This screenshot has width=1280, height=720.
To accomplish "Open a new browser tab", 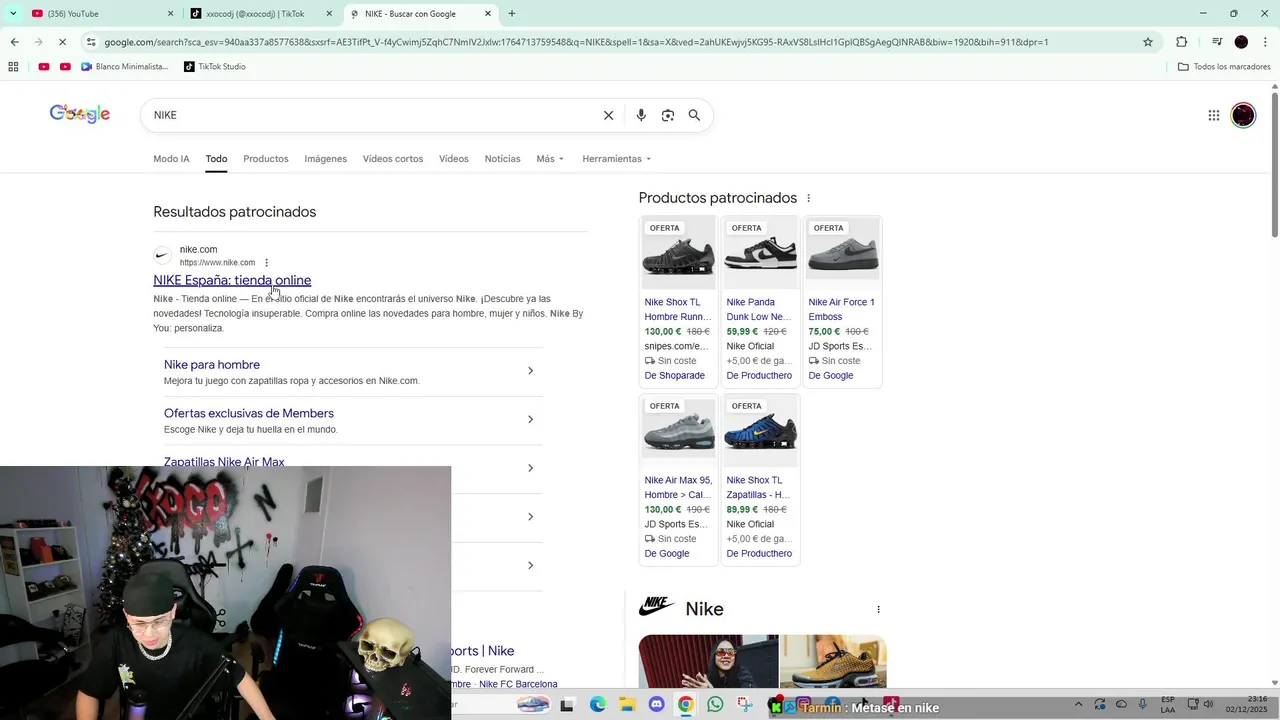I will click(512, 14).
